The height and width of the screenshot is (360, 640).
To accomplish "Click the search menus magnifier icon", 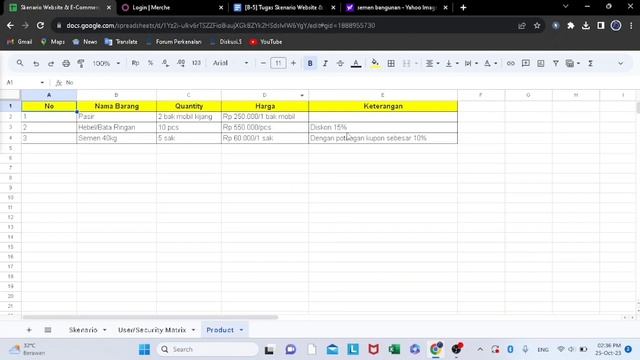I will (x=20, y=63).
